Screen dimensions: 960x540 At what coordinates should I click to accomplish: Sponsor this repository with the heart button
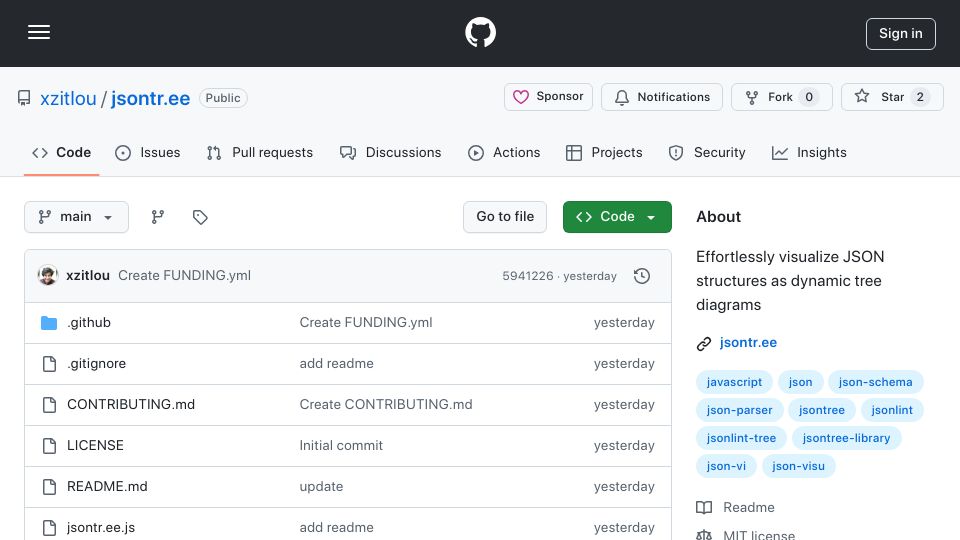[549, 97]
